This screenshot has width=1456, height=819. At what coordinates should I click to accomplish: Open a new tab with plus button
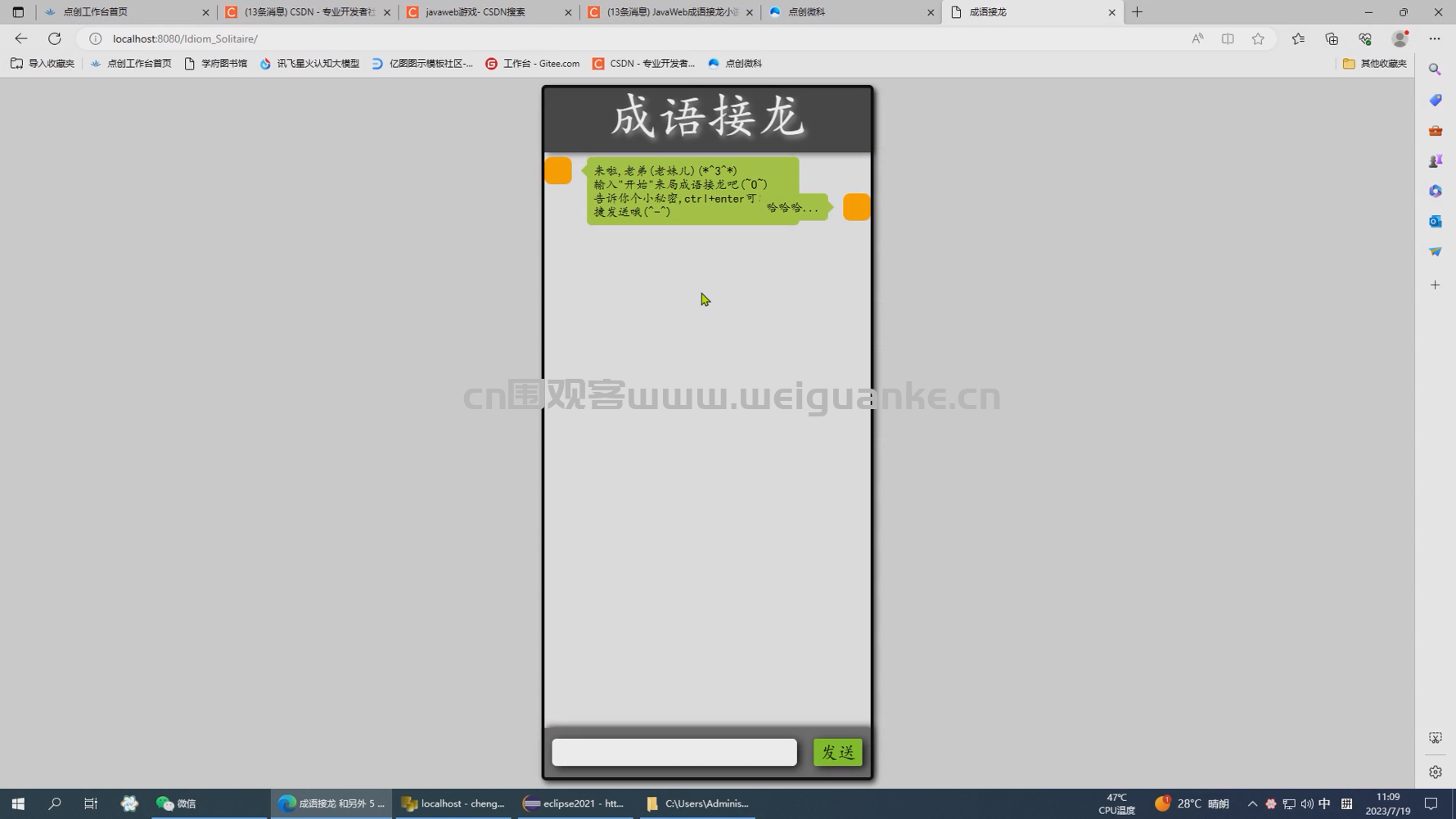[x=1137, y=12]
